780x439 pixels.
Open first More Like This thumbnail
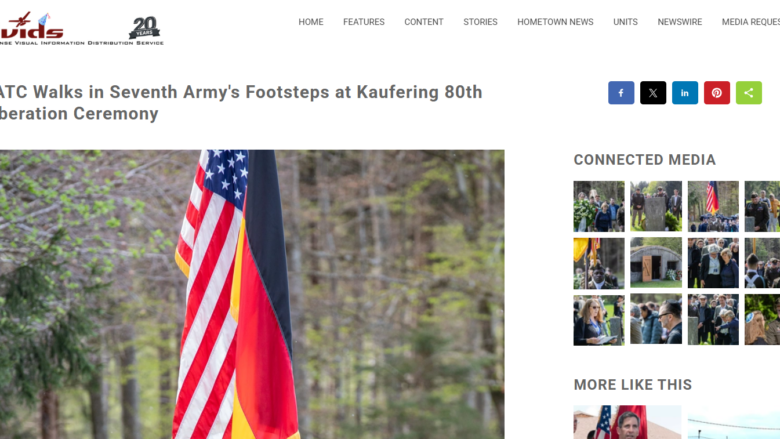coord(627,422)
